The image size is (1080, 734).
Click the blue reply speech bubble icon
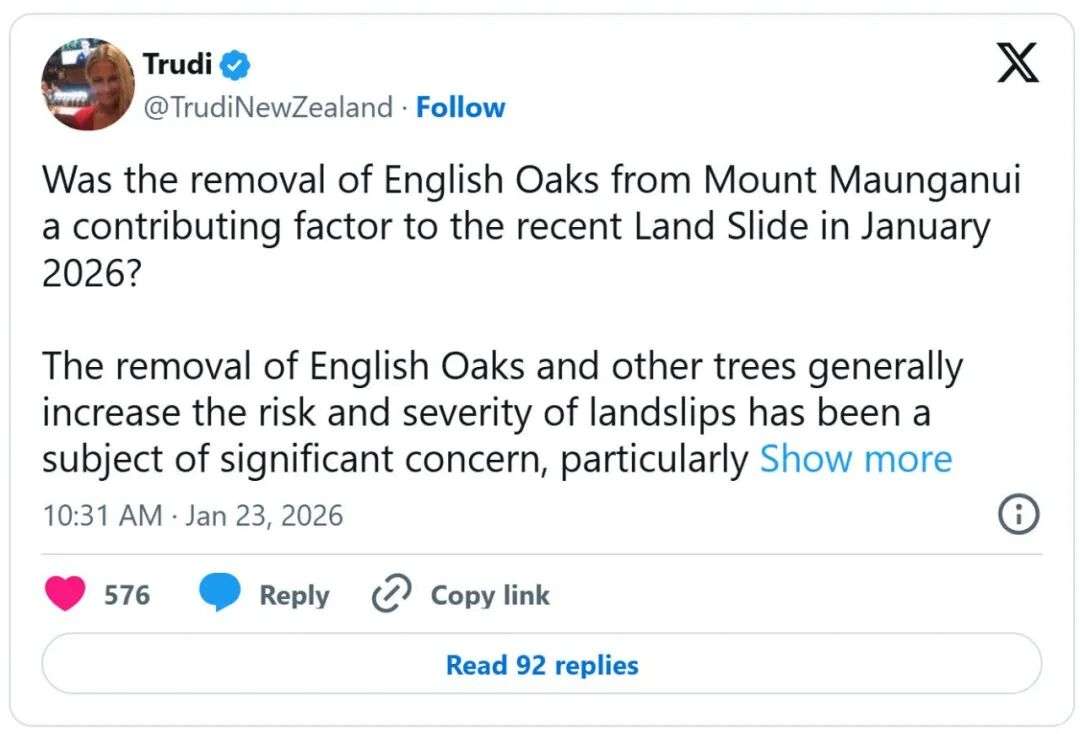point(219,595)
